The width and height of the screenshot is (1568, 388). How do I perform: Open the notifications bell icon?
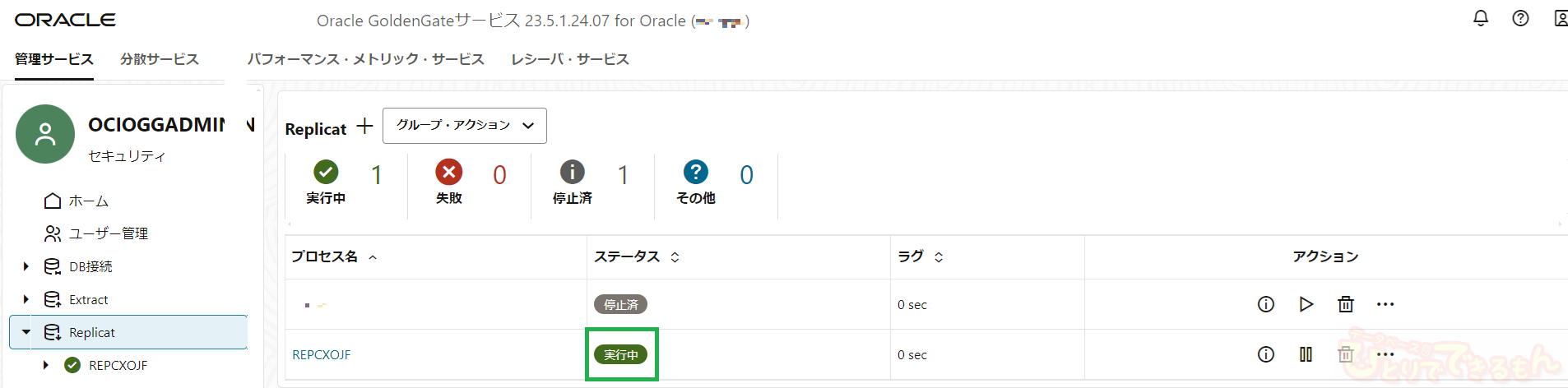coord(1481,18)
